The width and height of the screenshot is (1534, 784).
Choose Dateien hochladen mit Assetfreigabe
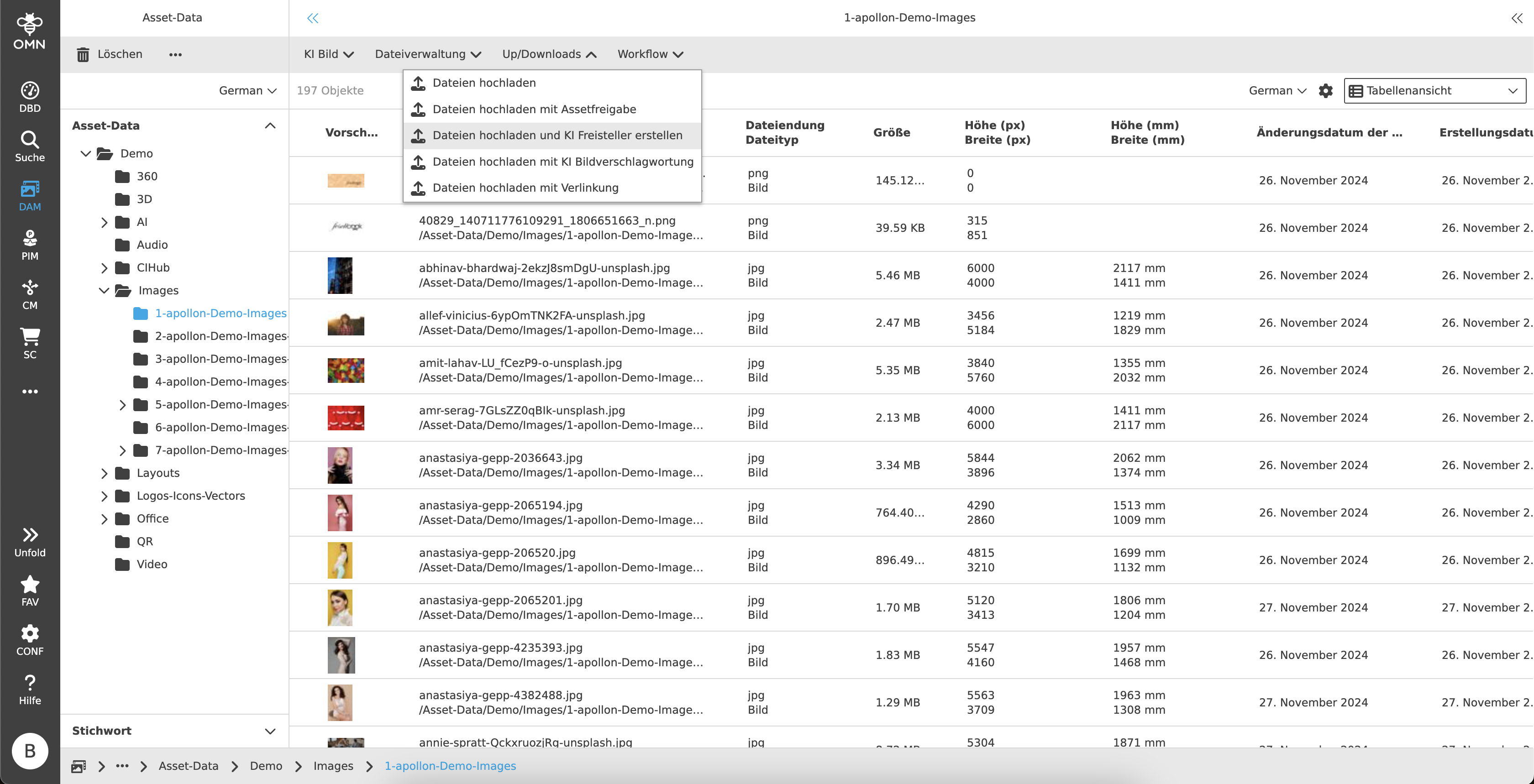(x=535, y=109)
